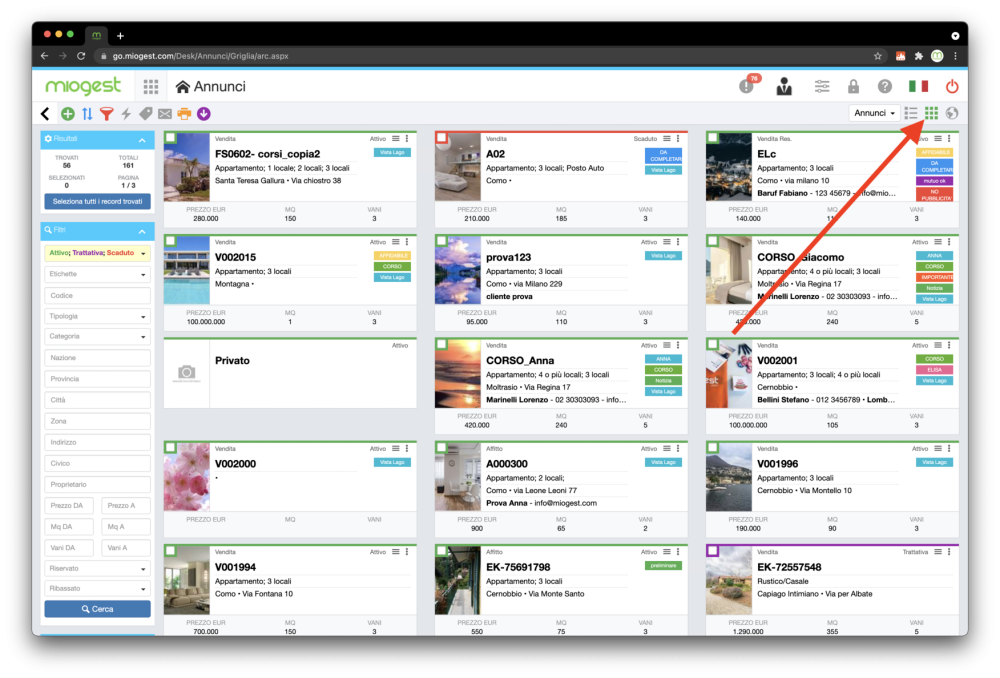Viewport: 1000px width, 678px height.
Task: Collapse the Risultati panel
Action: pyautogui.click(x=142, y=140)
